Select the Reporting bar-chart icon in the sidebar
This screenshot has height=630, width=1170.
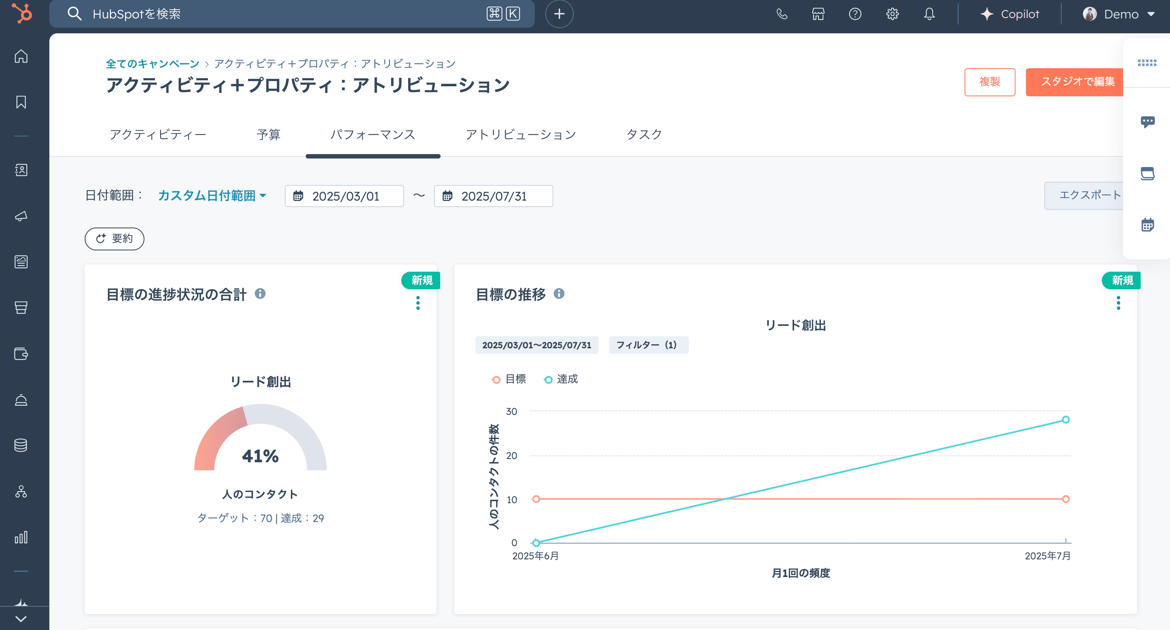[x=22, y=537]
